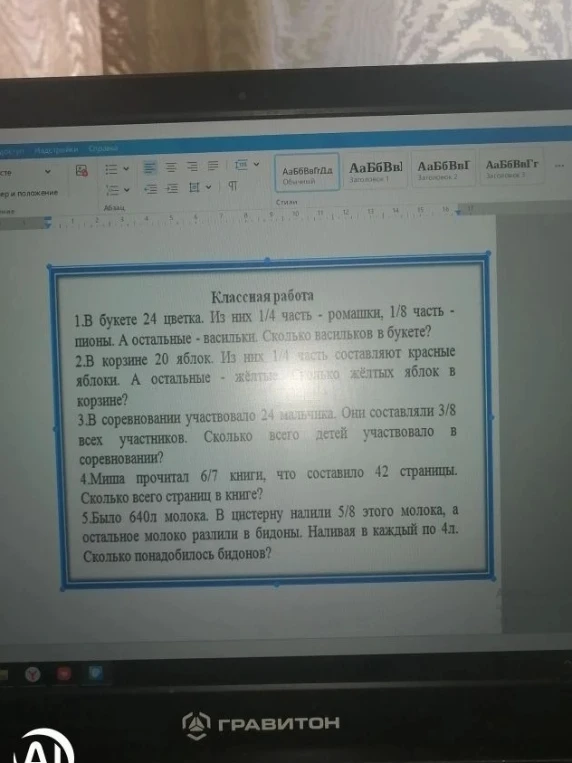Open the Yandex Browser icon in the taskbar

pos(33,674)
